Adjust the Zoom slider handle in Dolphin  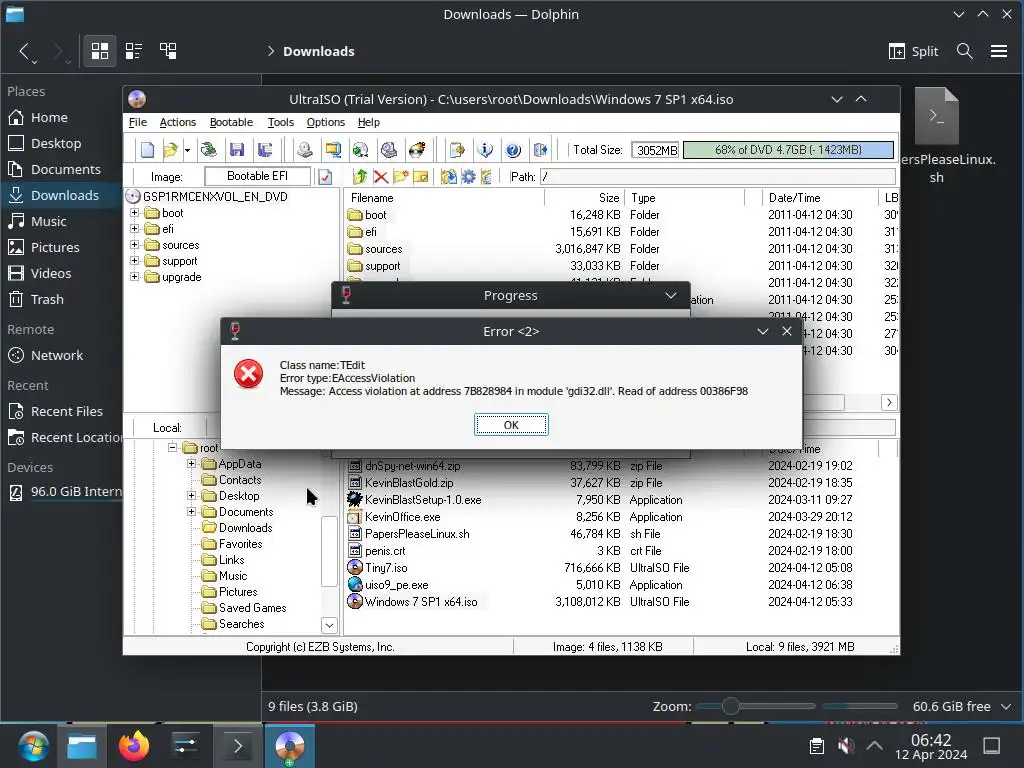tap(731, 706)
